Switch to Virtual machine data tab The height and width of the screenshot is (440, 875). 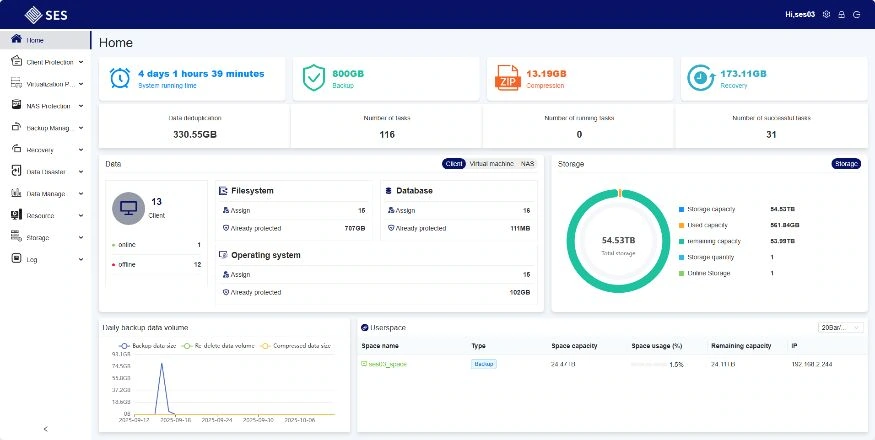pos(491,163)
